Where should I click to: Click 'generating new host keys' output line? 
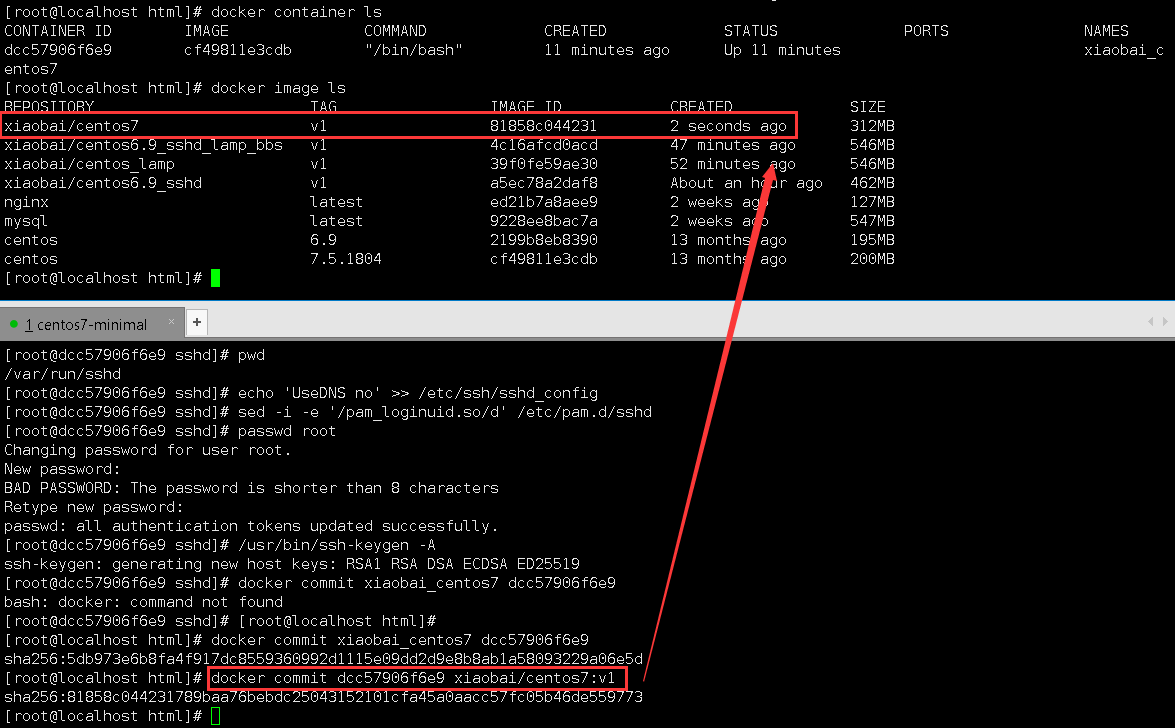292,565
